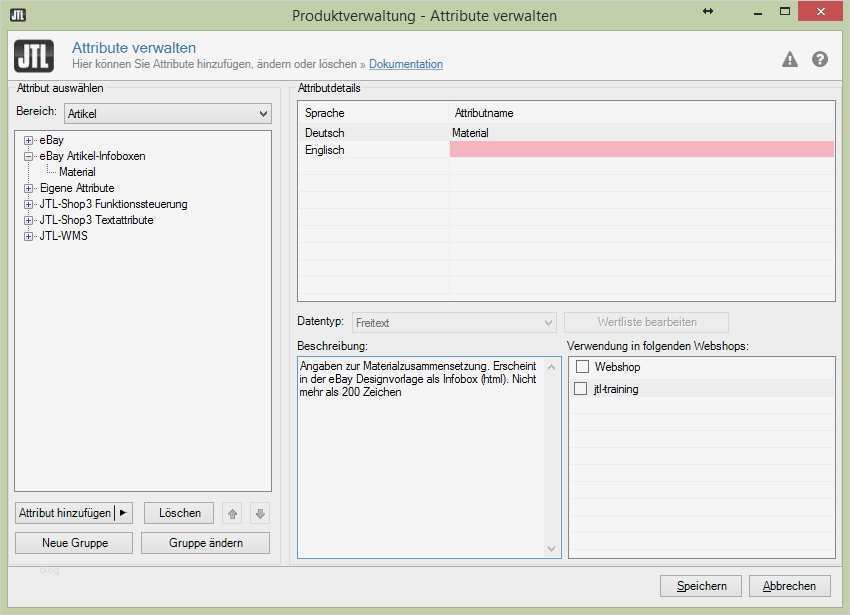The image size is (850, 615).
Task: Click Beschreibung scrollbar down arrow
Action: coord(551,548)
